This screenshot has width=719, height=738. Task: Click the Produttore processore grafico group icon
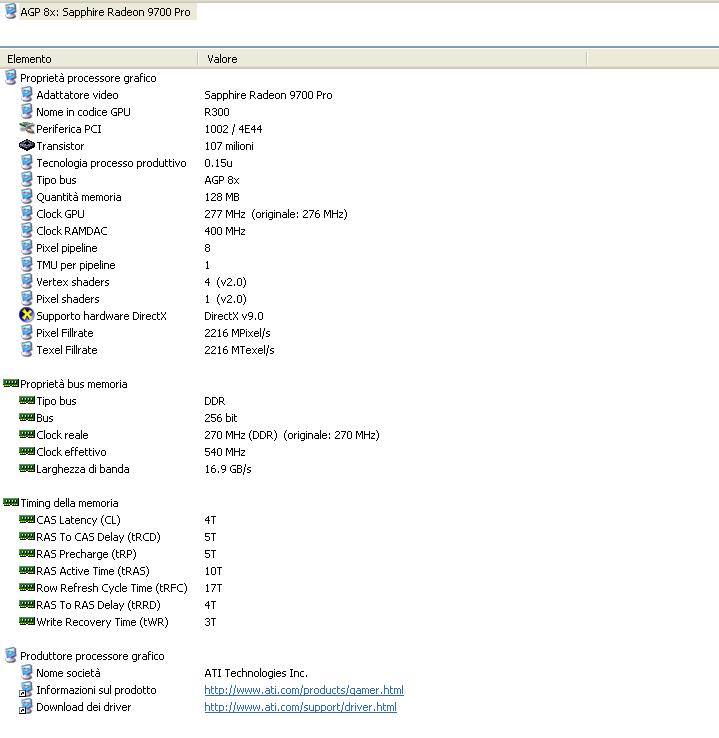point(10,655)
